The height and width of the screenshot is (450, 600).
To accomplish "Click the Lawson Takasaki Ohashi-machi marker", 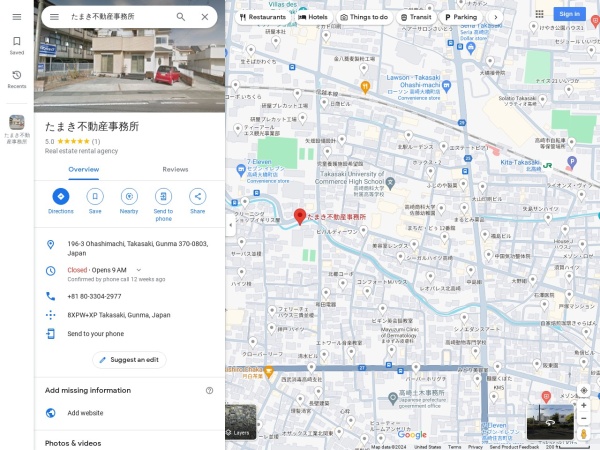I will tap(446, 86).
